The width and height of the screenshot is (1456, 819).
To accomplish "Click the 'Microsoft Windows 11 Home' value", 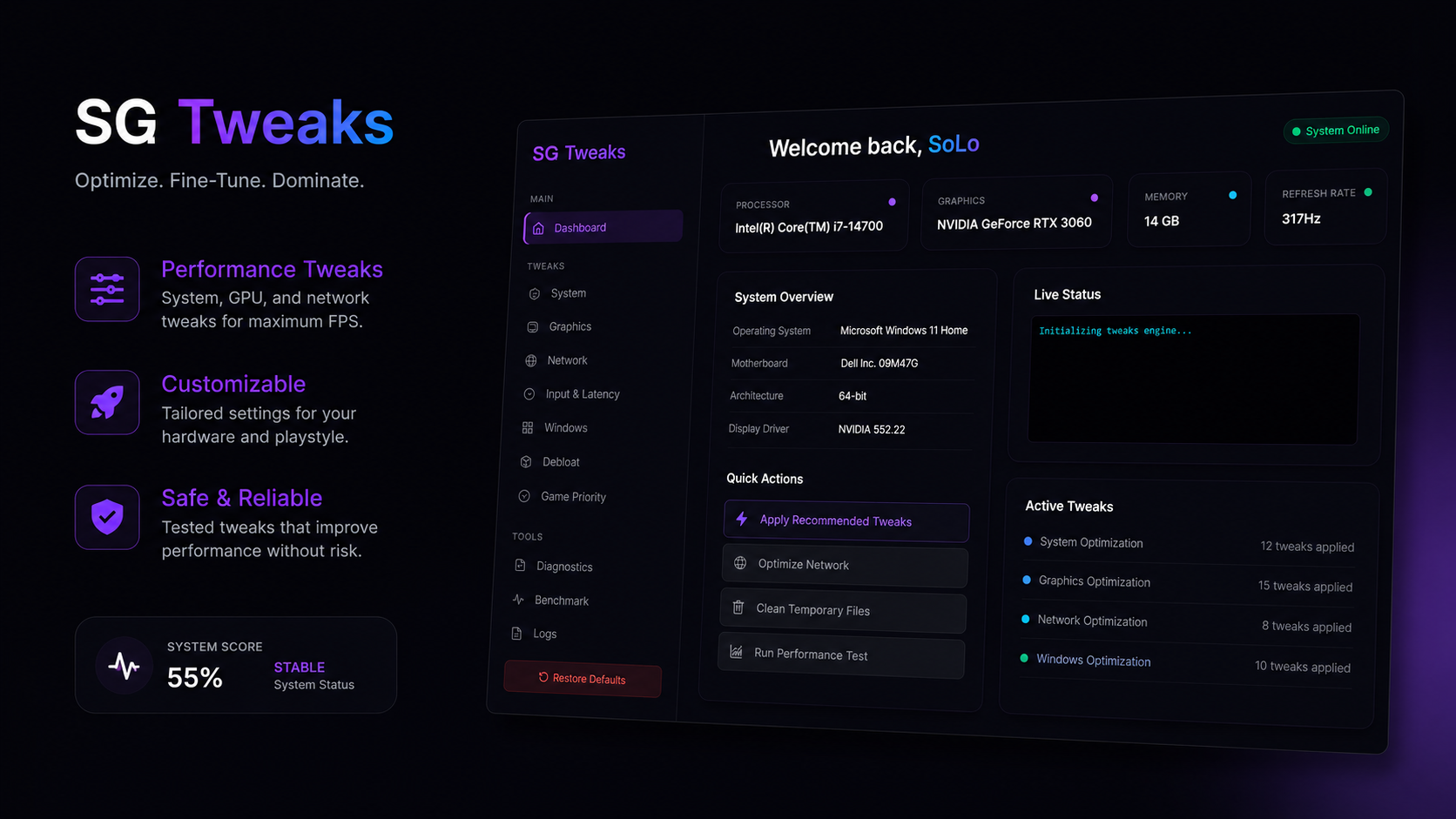I will [904, 331].
